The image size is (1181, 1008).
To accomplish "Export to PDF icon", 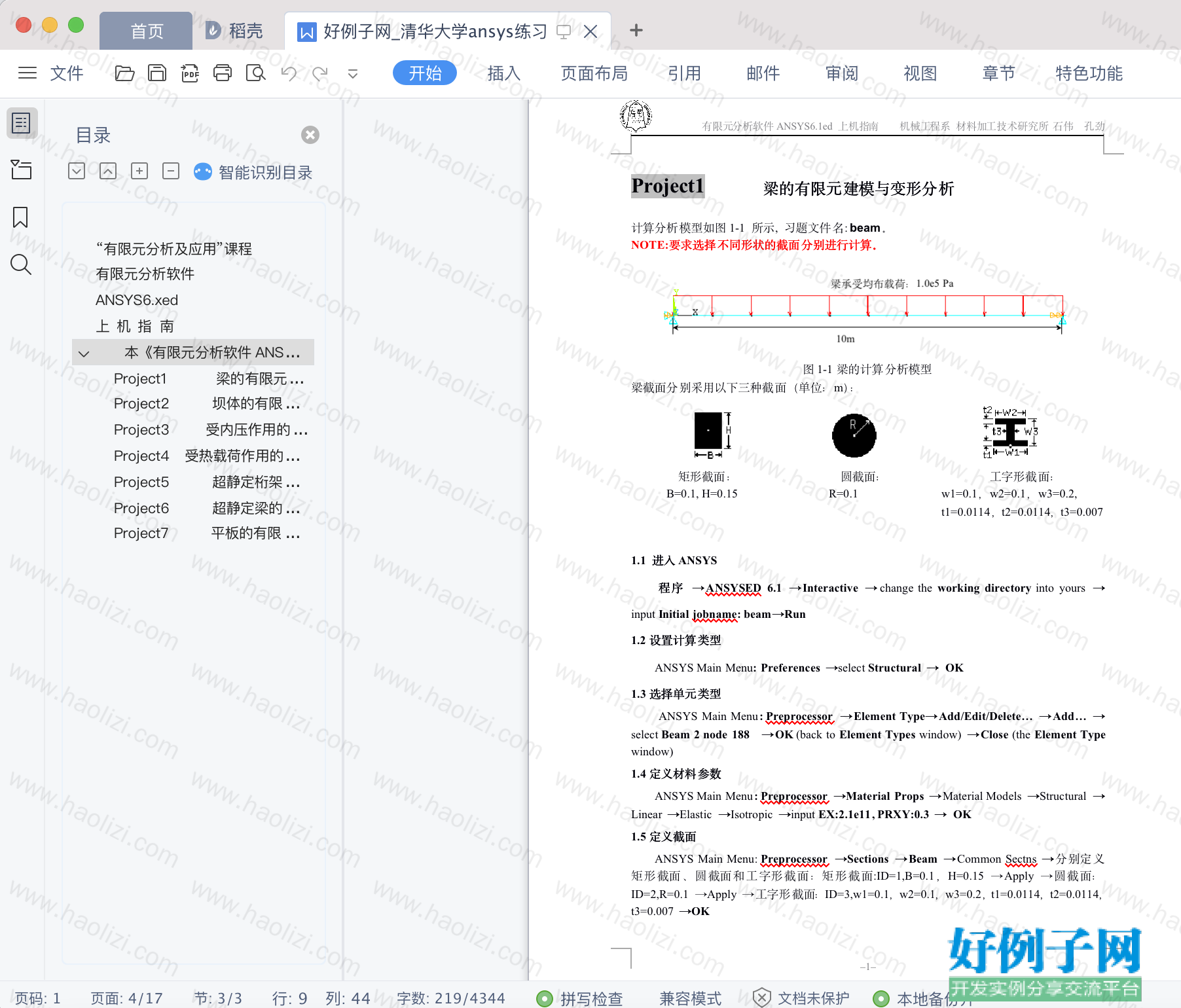I will point(190,73).
